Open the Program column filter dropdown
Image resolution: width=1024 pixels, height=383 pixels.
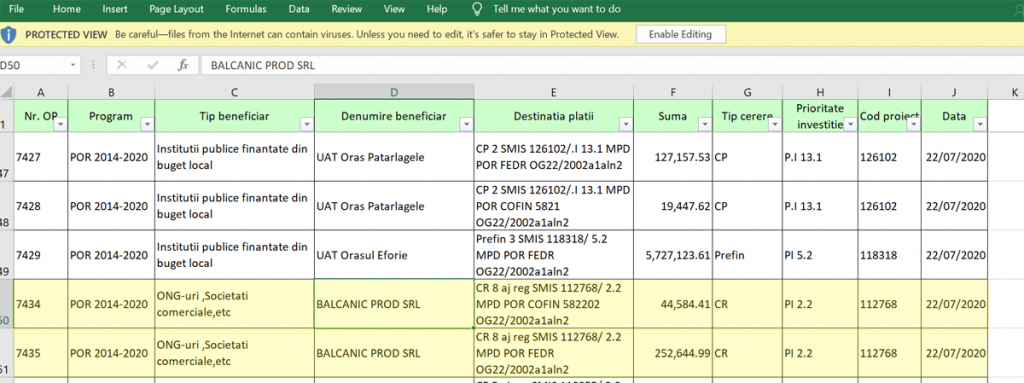click(147, 124)
